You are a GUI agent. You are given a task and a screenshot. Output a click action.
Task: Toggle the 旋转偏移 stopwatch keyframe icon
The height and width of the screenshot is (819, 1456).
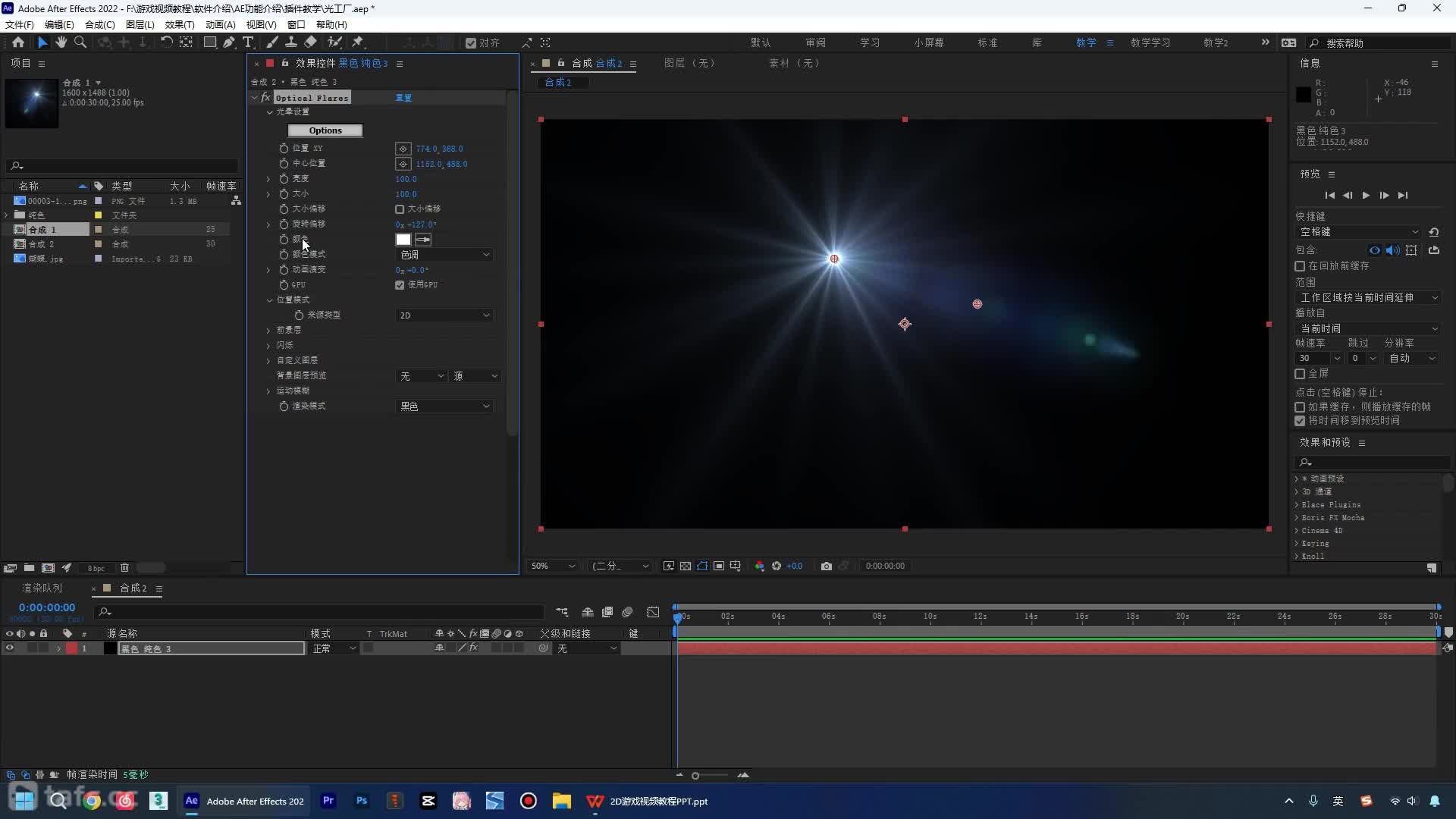(x=284, y=224)
